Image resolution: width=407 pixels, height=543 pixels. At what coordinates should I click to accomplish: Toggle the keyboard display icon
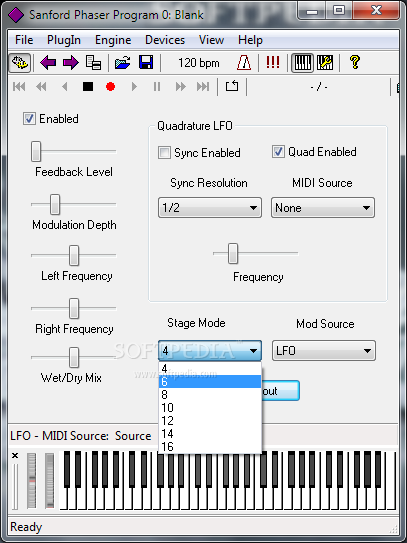pos(302,63)
